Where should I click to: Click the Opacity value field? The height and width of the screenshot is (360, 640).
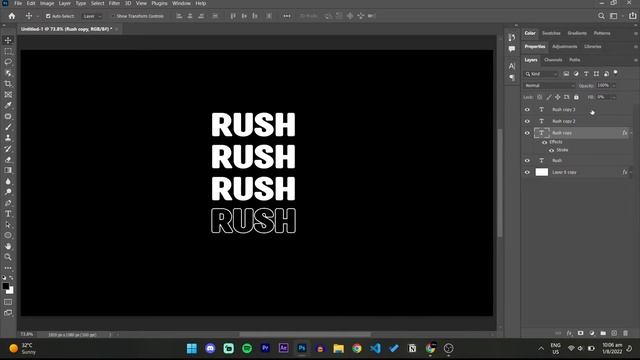(603, 85)
